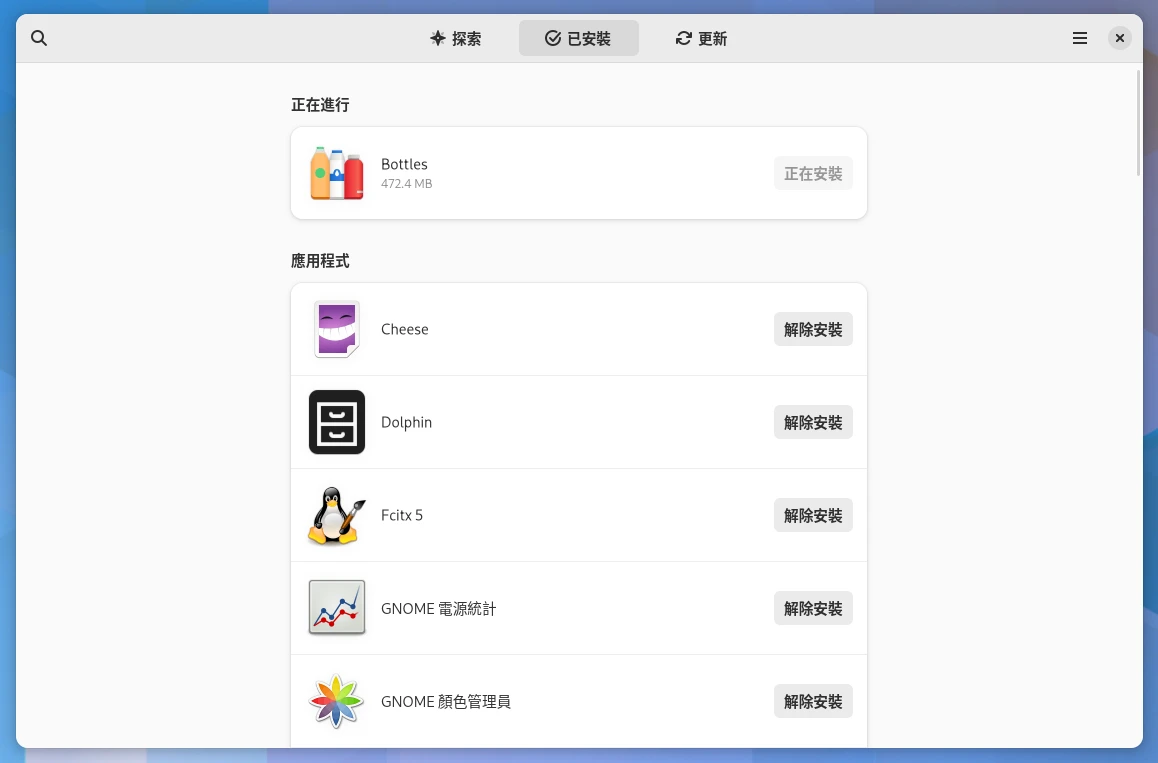Select the GNOME 電源統計 name text
Viewport: 1158px width, 763px height.
coord(439,609)
